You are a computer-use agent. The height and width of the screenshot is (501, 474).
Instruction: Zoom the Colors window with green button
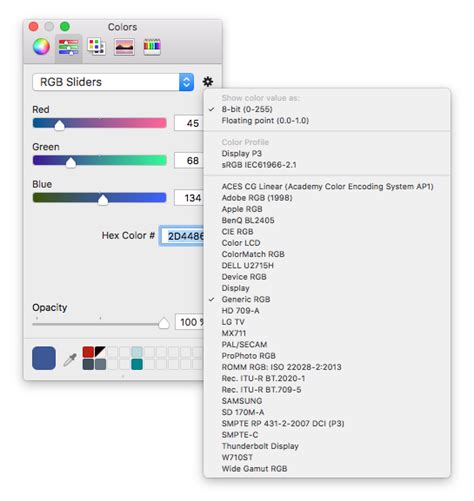(x=65, y=26)
